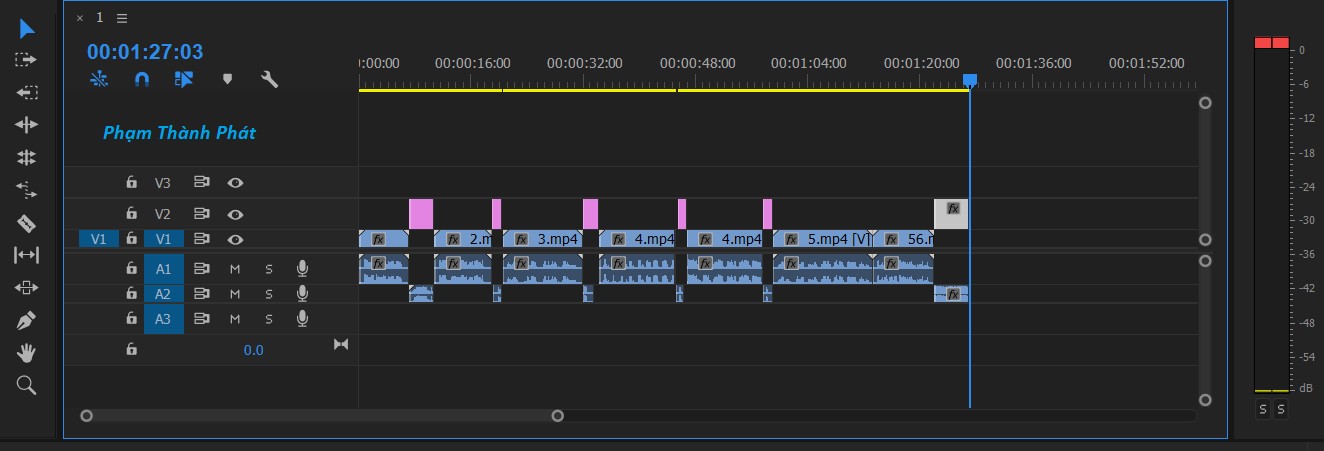
Task: Click horizontal zoom scrollbar bar
Action: (322, 415)
